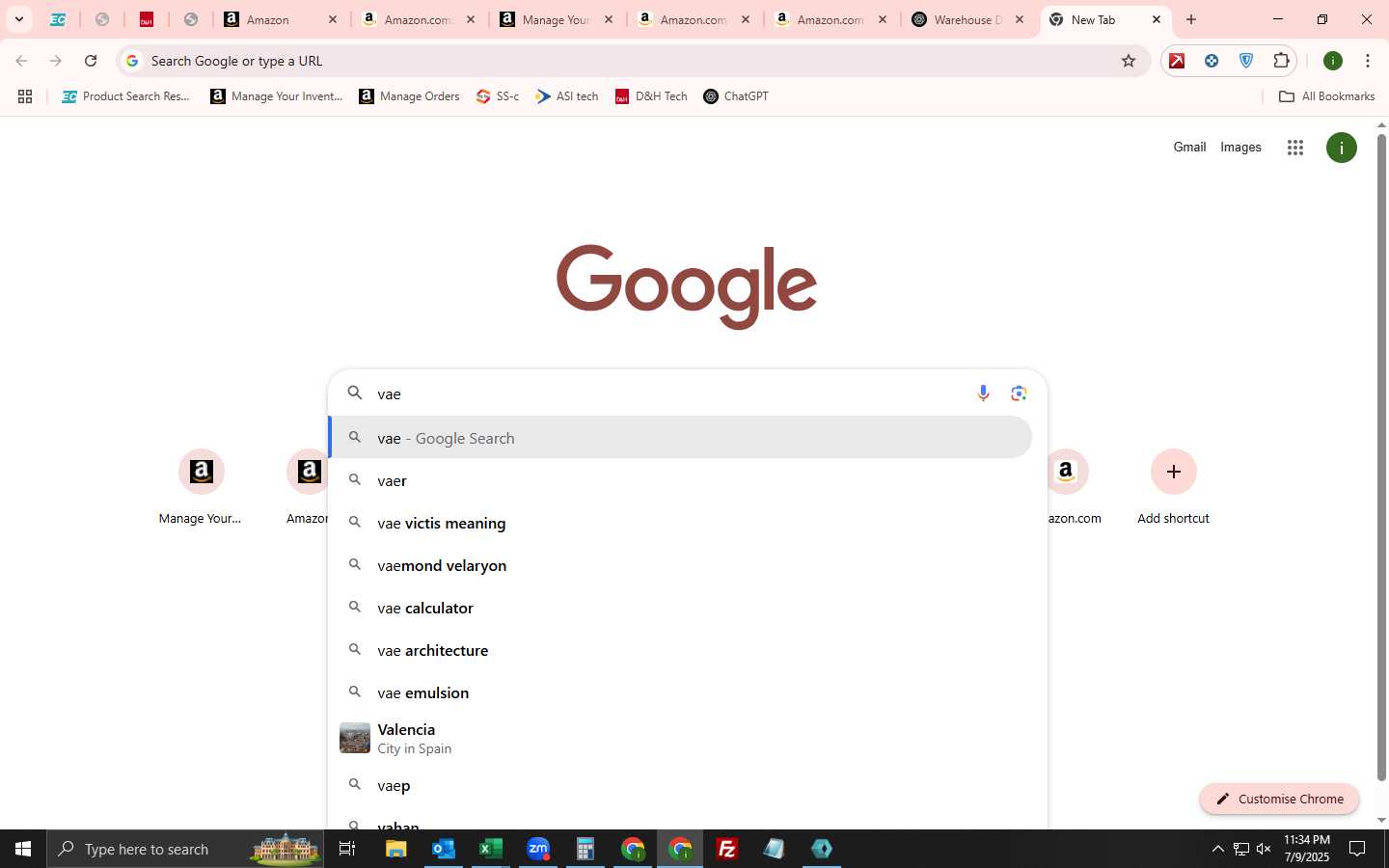Bookmark this tab with the star icon
Image resolution: width=1389 pixels, height=868 pixels.
[1129, 61]
